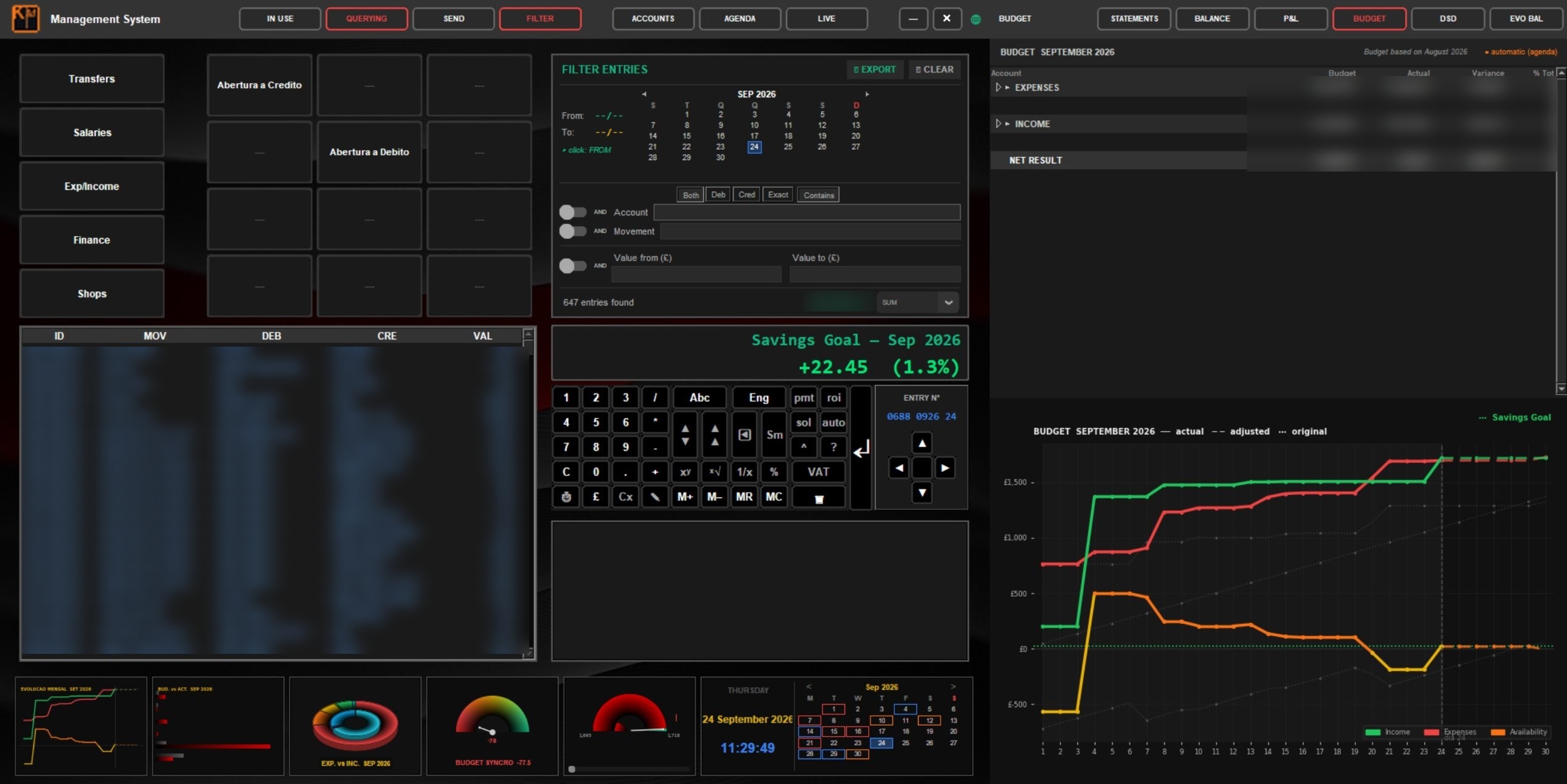Click the KM Management System logo
1567x784 pixels.
click(26, 18)
